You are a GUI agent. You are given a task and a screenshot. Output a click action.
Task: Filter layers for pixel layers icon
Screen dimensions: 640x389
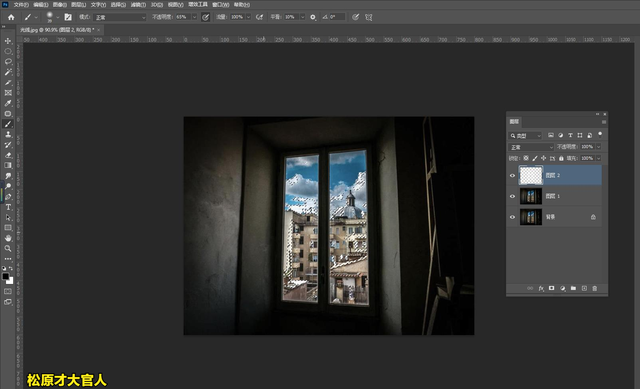tap(551, 135)
